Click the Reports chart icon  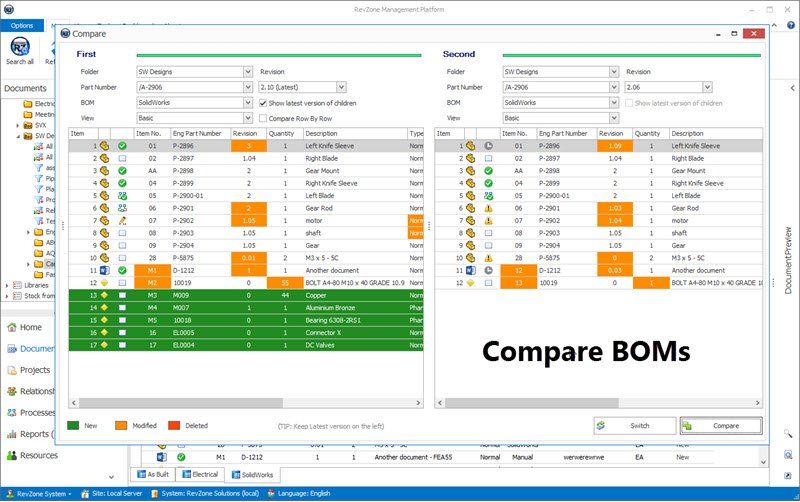[12, 434]
